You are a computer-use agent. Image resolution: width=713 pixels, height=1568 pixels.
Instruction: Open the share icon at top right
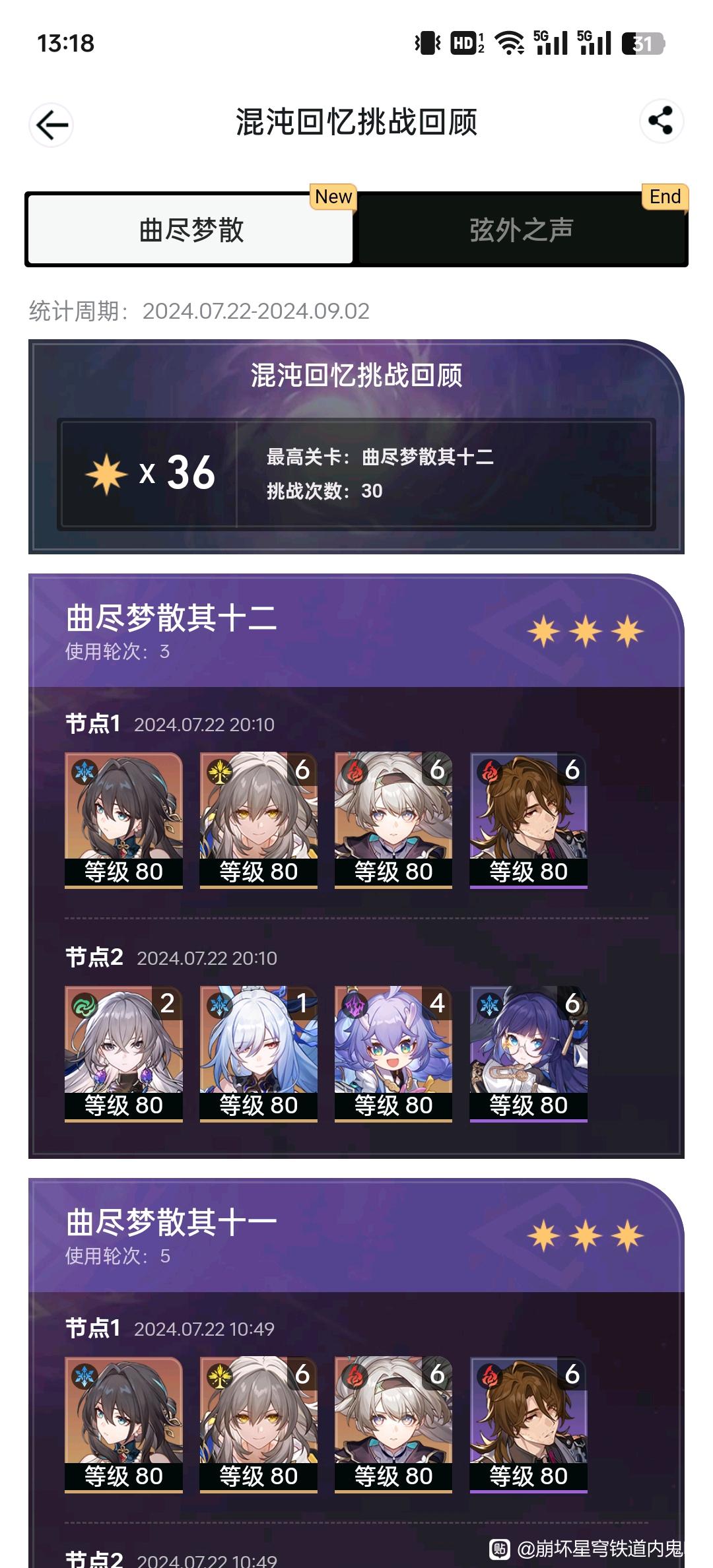click(661, 120)
